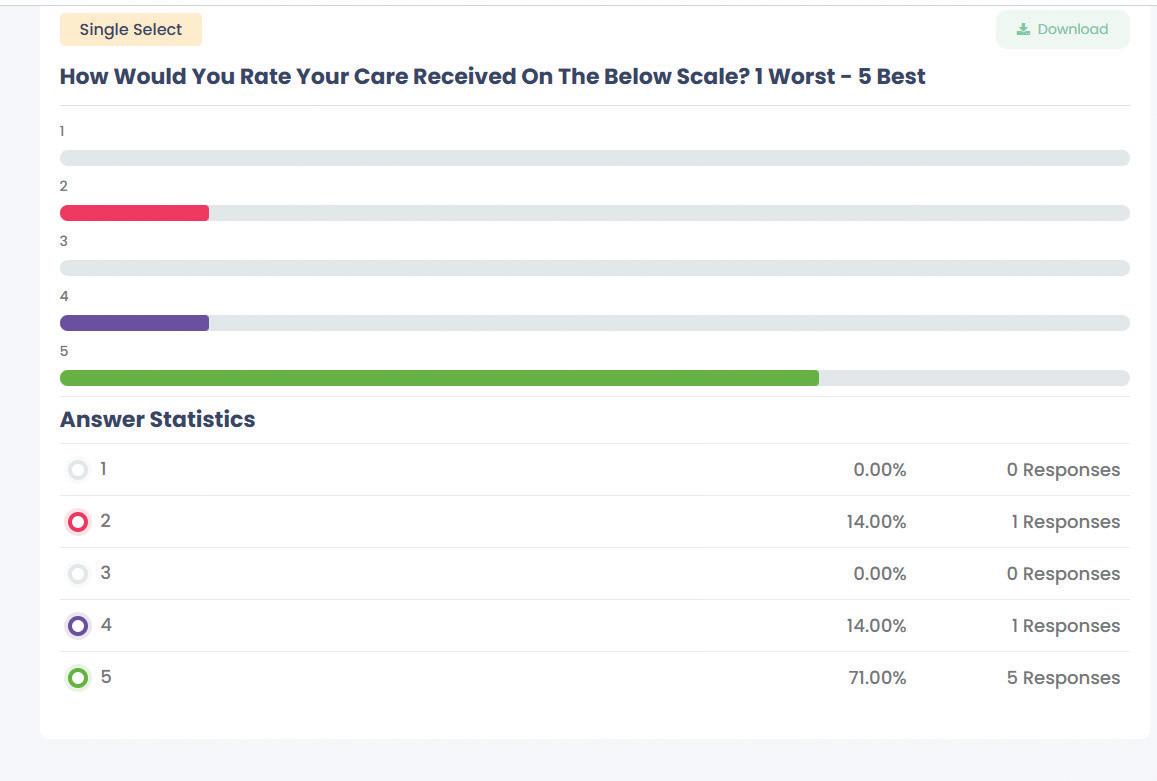Screen dimensions: 1157x781
Task: Click the green progress bar for rating 5
Action: tap(439, 378)
